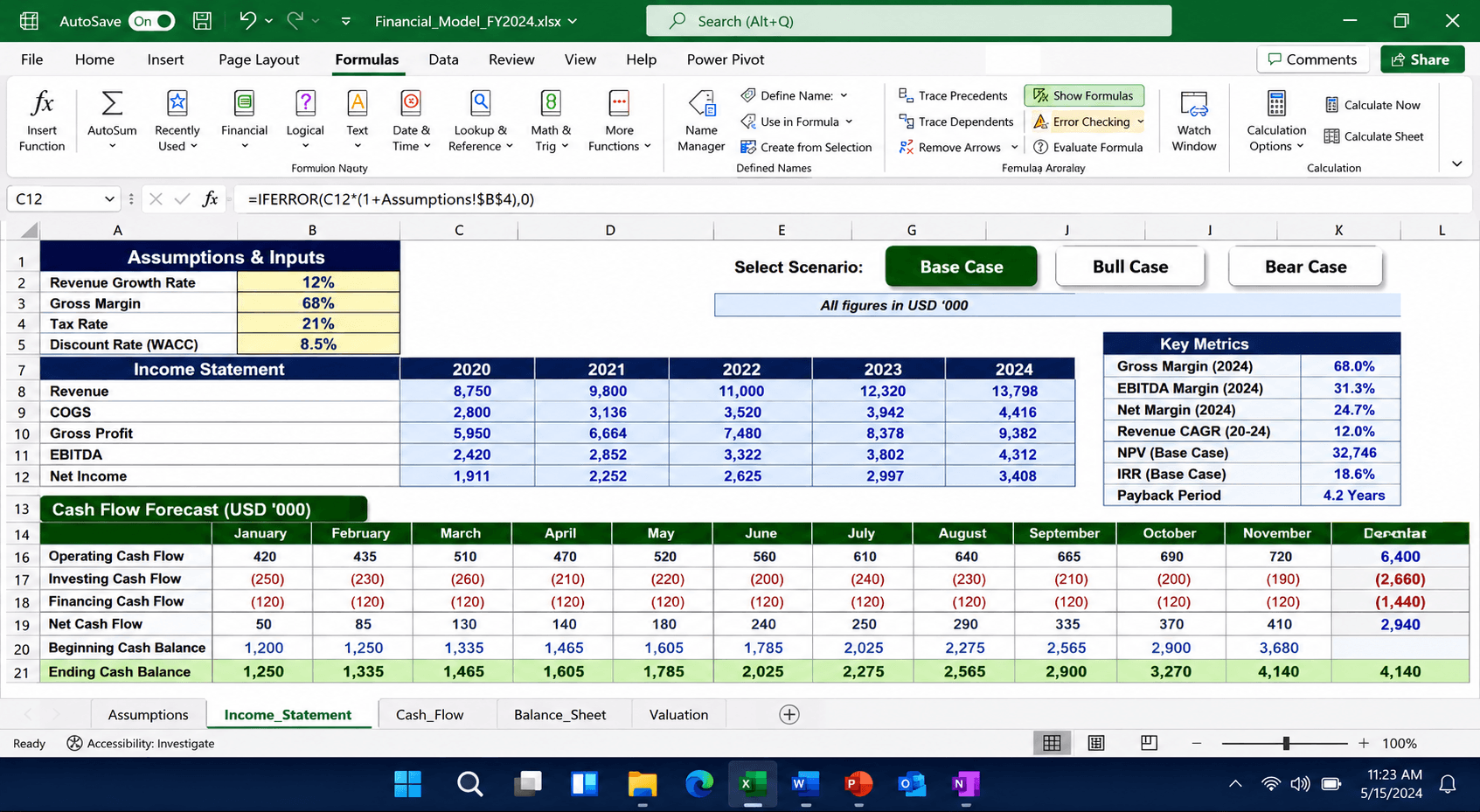This screenshot has width=1480, height=812.
Task: Collapse the ribbon with chevron
Action: point(1456,163)
